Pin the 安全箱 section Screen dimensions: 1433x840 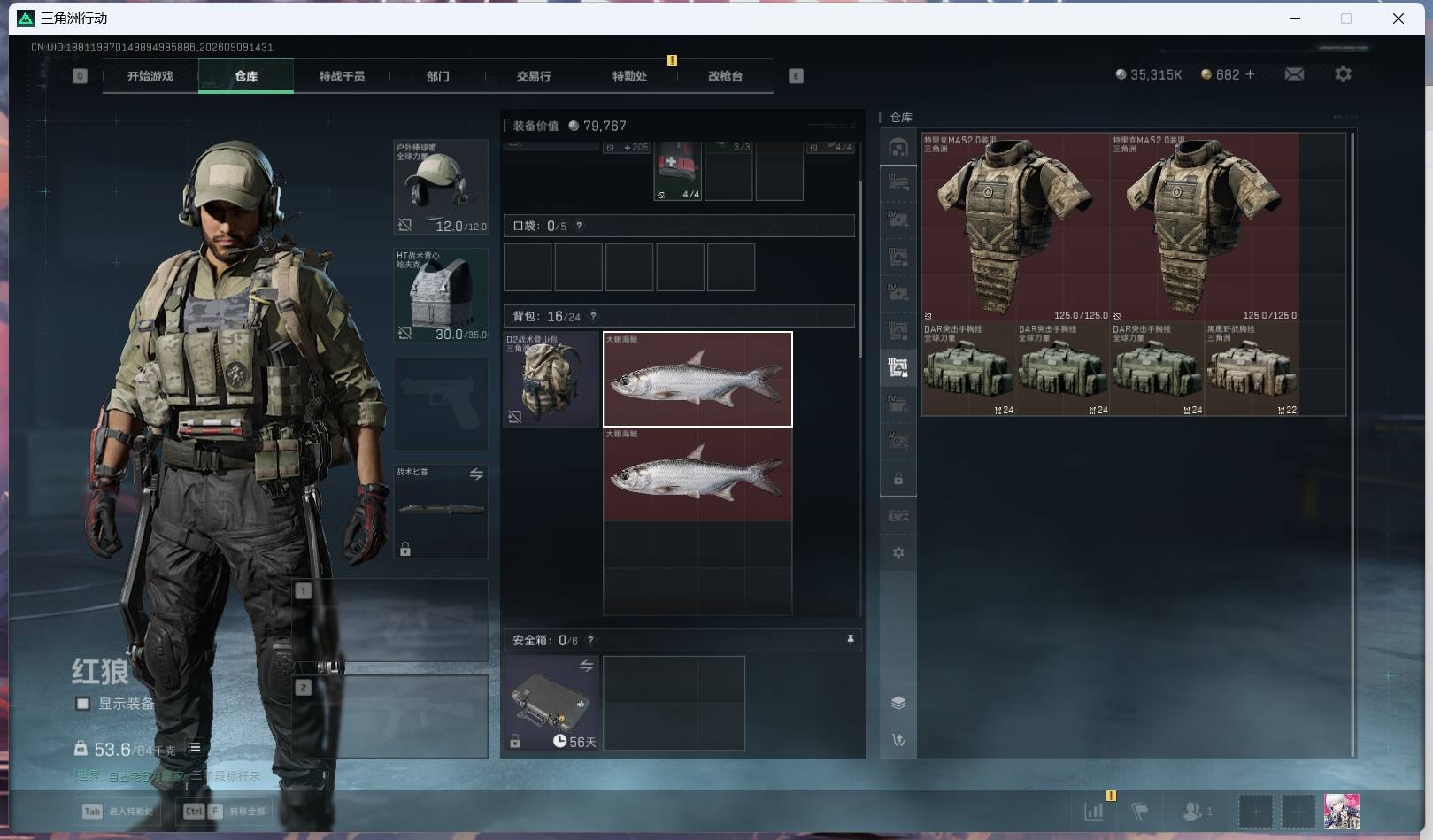point(850,640)
